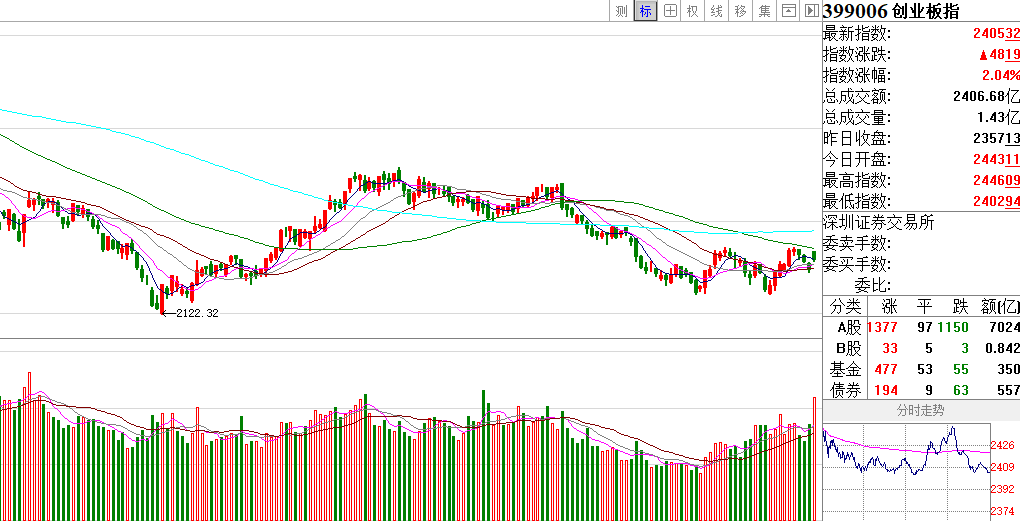Select the A股 row in statistics table
This screenshot has width=1020, height=521.
848,327
